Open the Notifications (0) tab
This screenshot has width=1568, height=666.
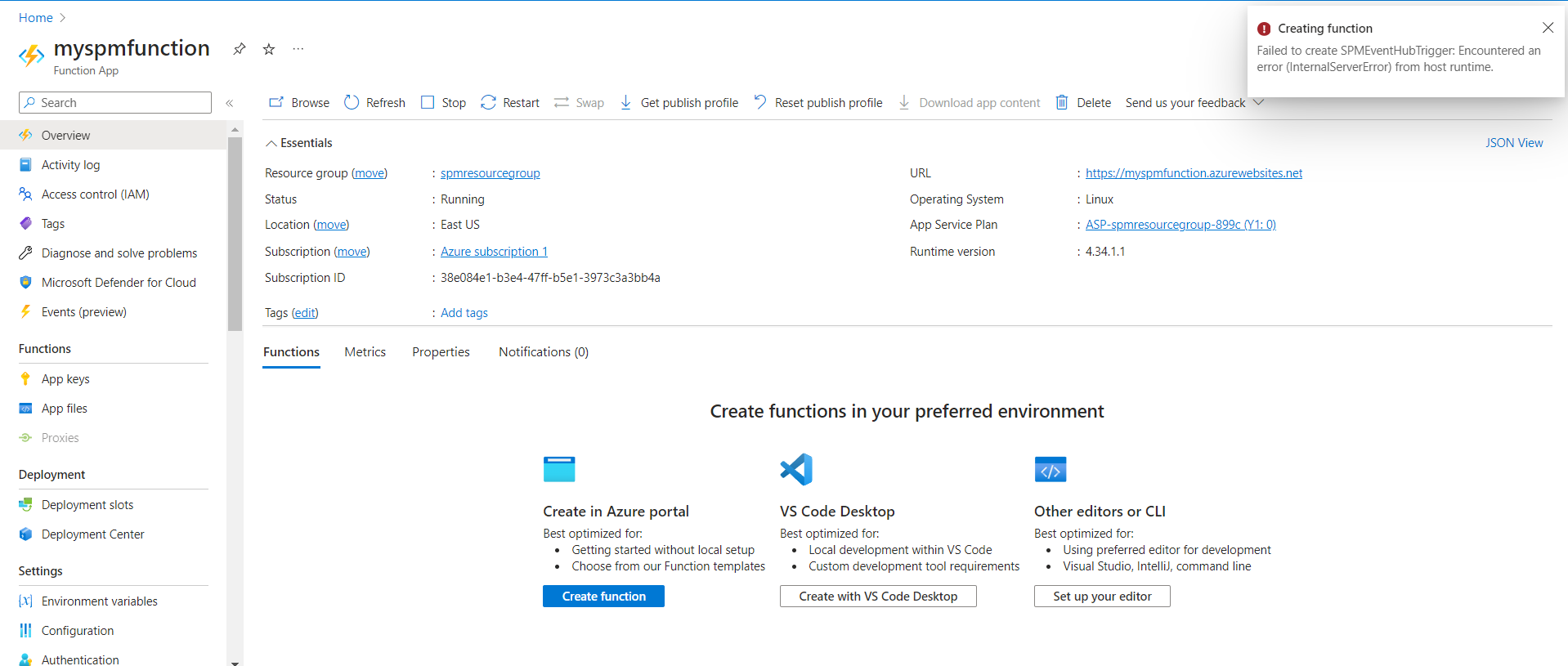coord(544,352)
